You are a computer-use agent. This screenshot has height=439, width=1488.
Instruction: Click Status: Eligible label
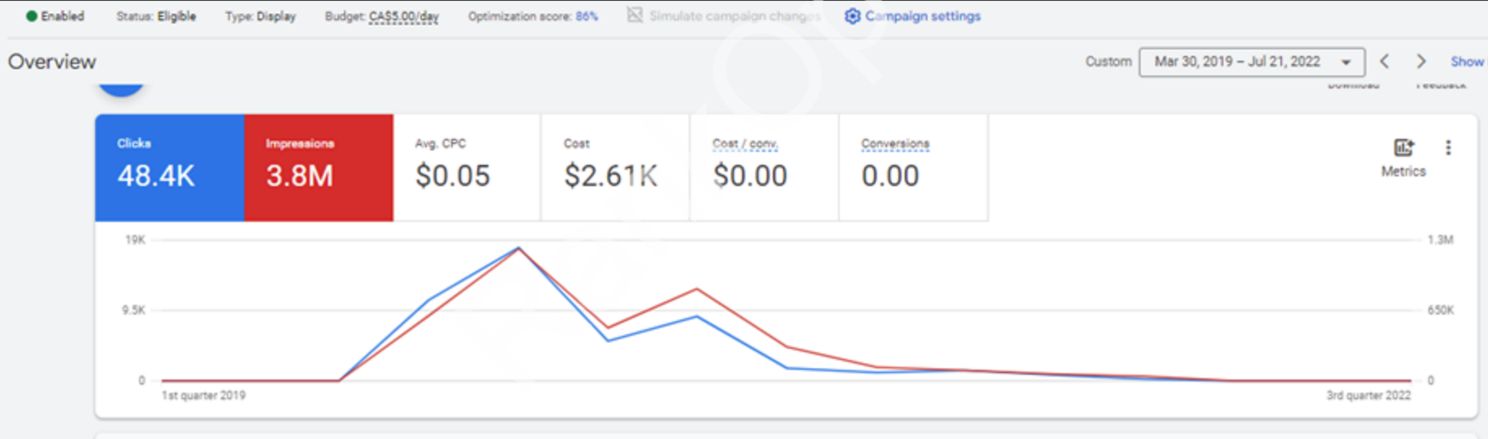coord(156,17)
